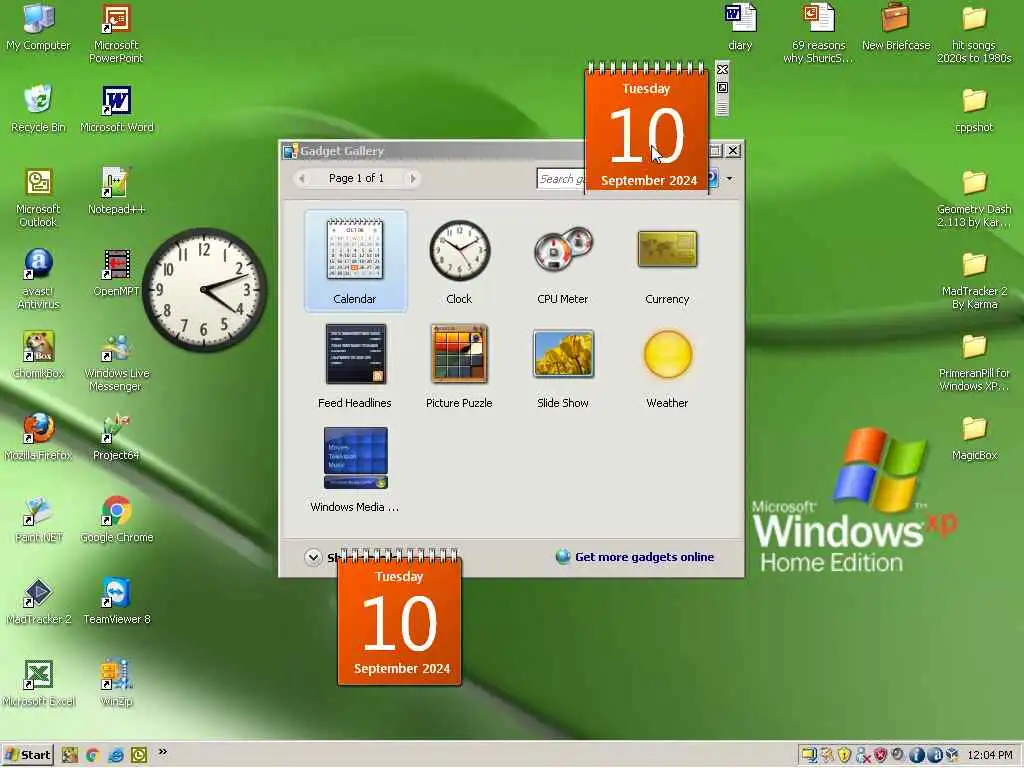Screen dimensions: 1024x768
Task: Select the Clock gadget in the gallery
Action: click(459, 261)
